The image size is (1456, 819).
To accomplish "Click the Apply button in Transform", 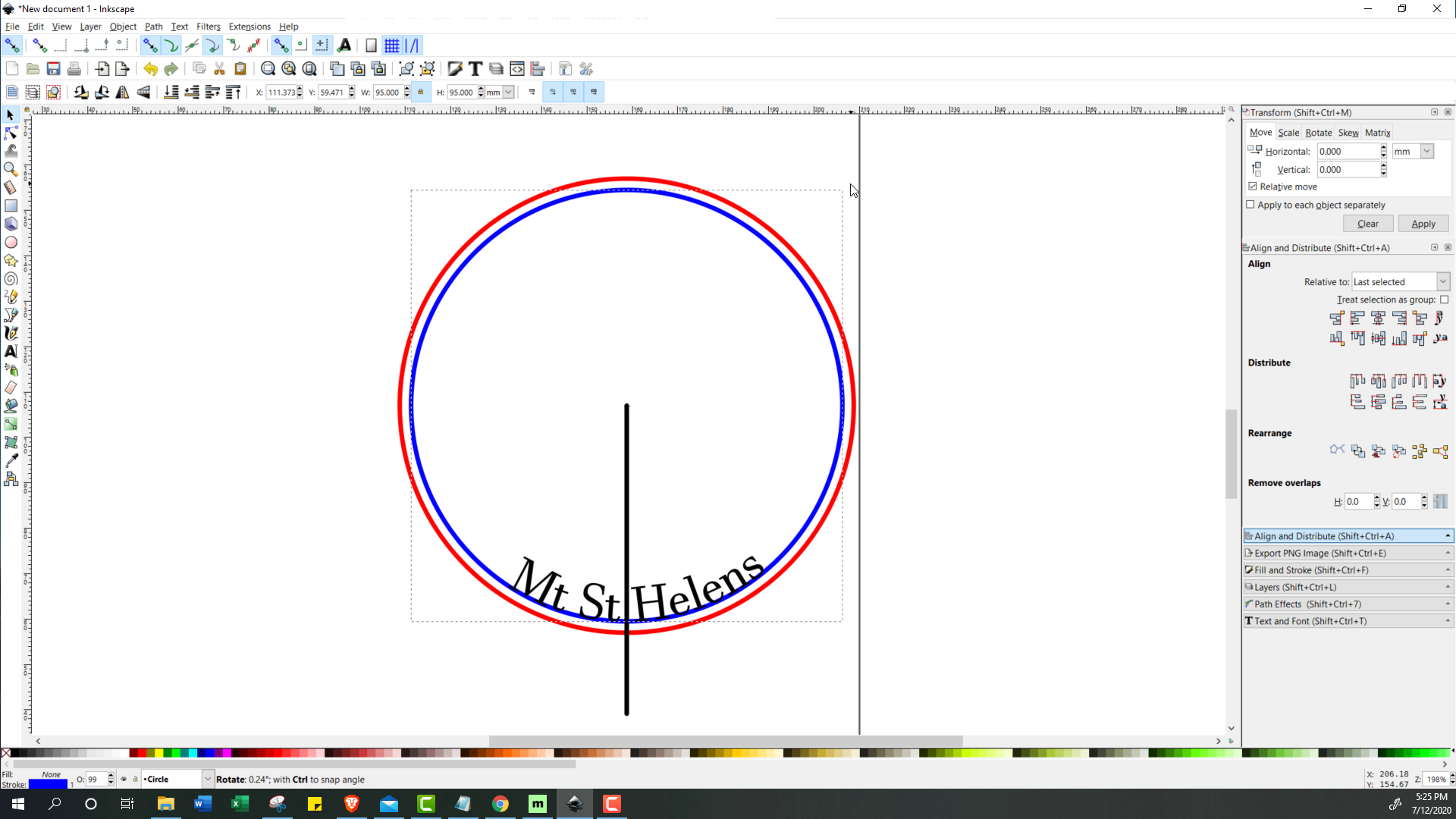I will [x=1423, y=224].
